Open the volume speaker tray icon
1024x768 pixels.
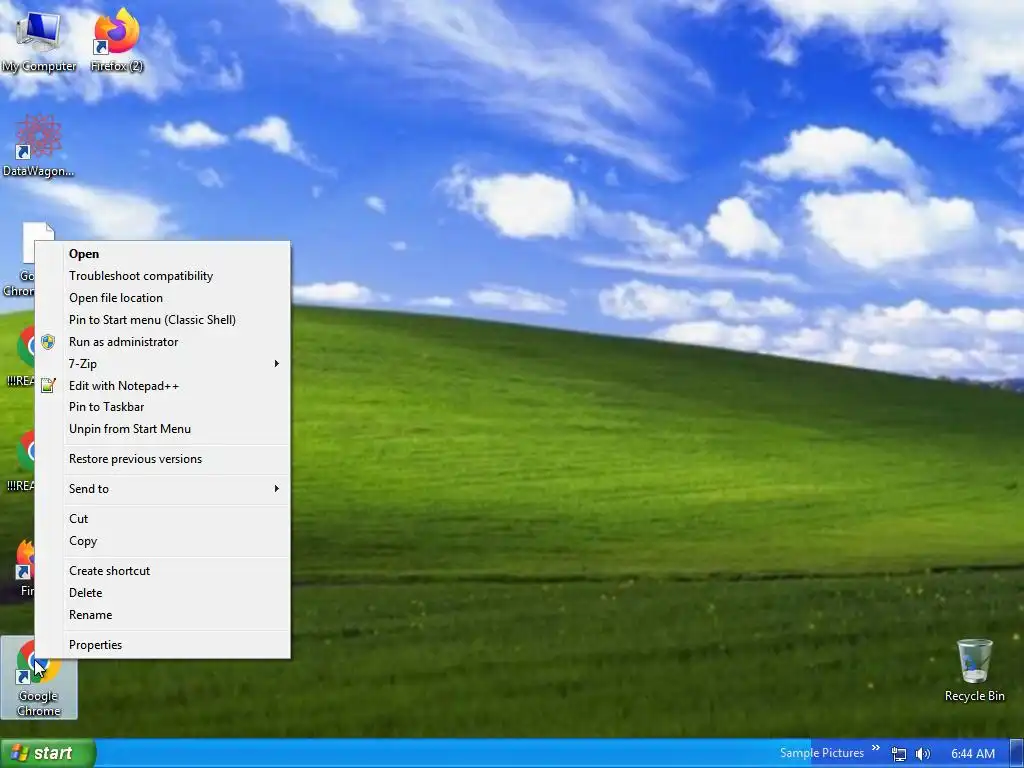(x=922, y=754)
